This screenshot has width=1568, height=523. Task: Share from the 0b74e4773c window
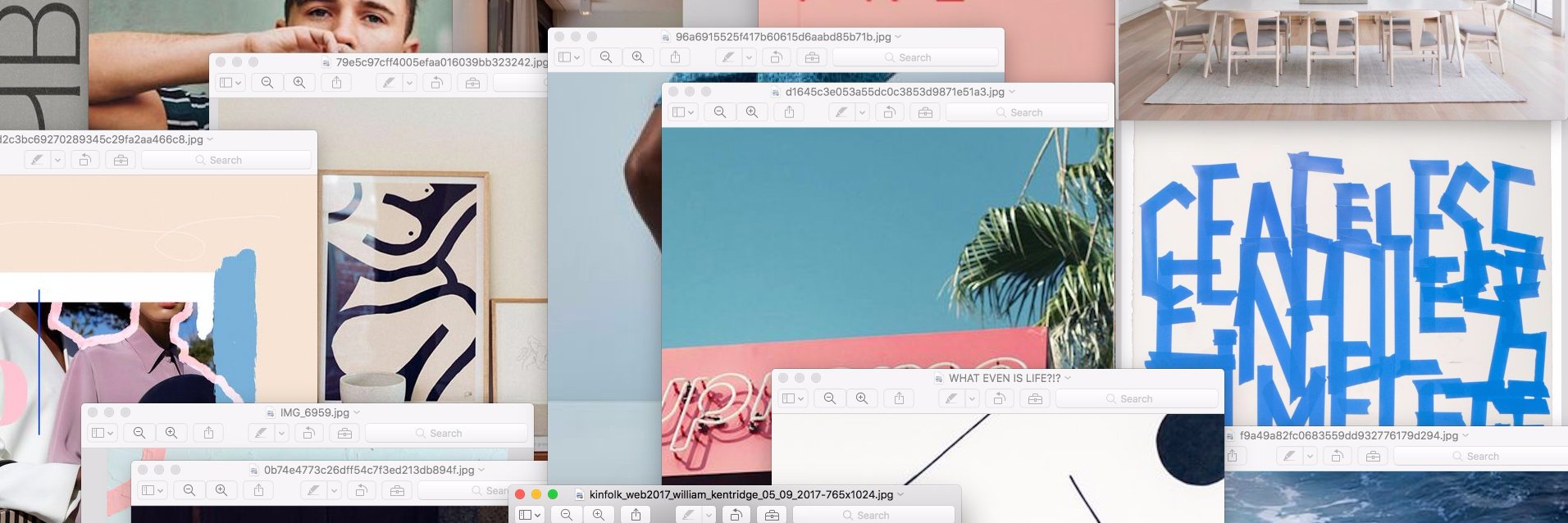point(258,490)
